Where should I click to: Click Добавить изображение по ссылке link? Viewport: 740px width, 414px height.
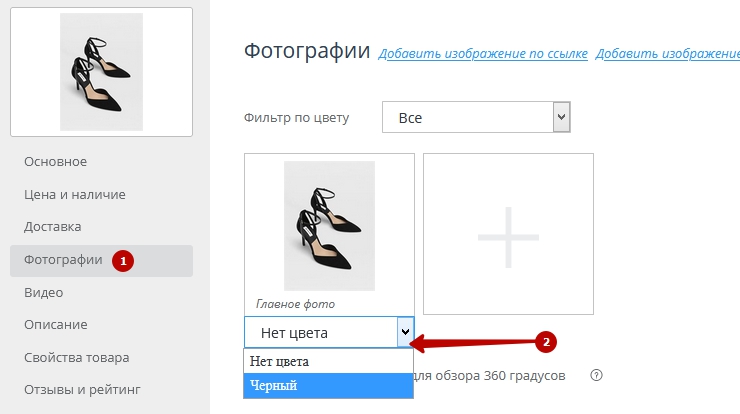coord(483,53)
